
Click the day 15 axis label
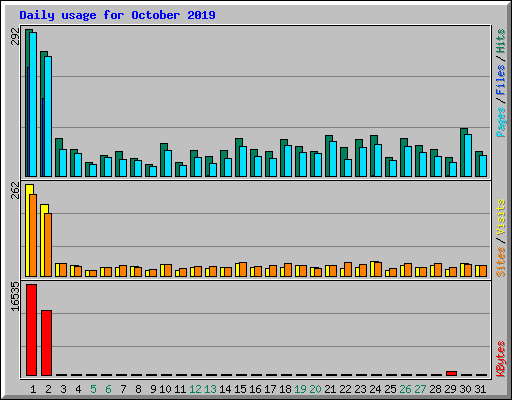tap(240, 389)
